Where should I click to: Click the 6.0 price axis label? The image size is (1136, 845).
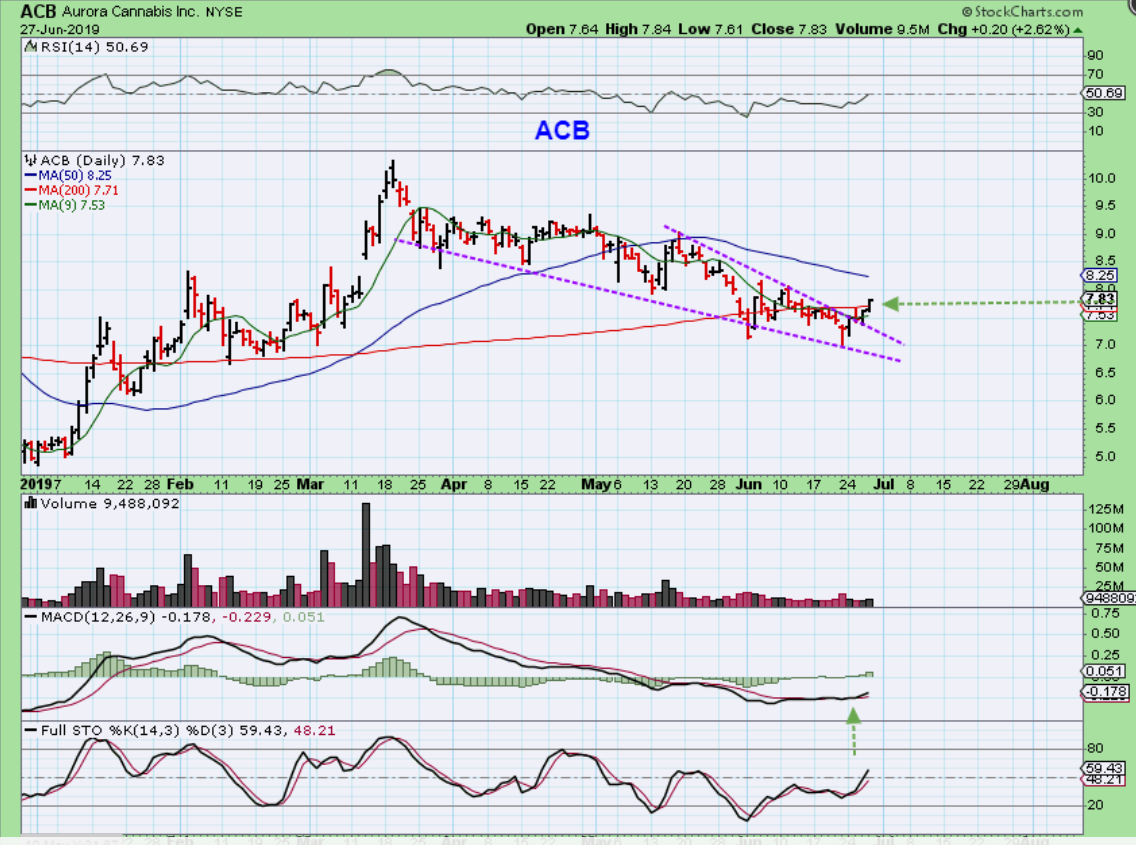point(1104,400)
